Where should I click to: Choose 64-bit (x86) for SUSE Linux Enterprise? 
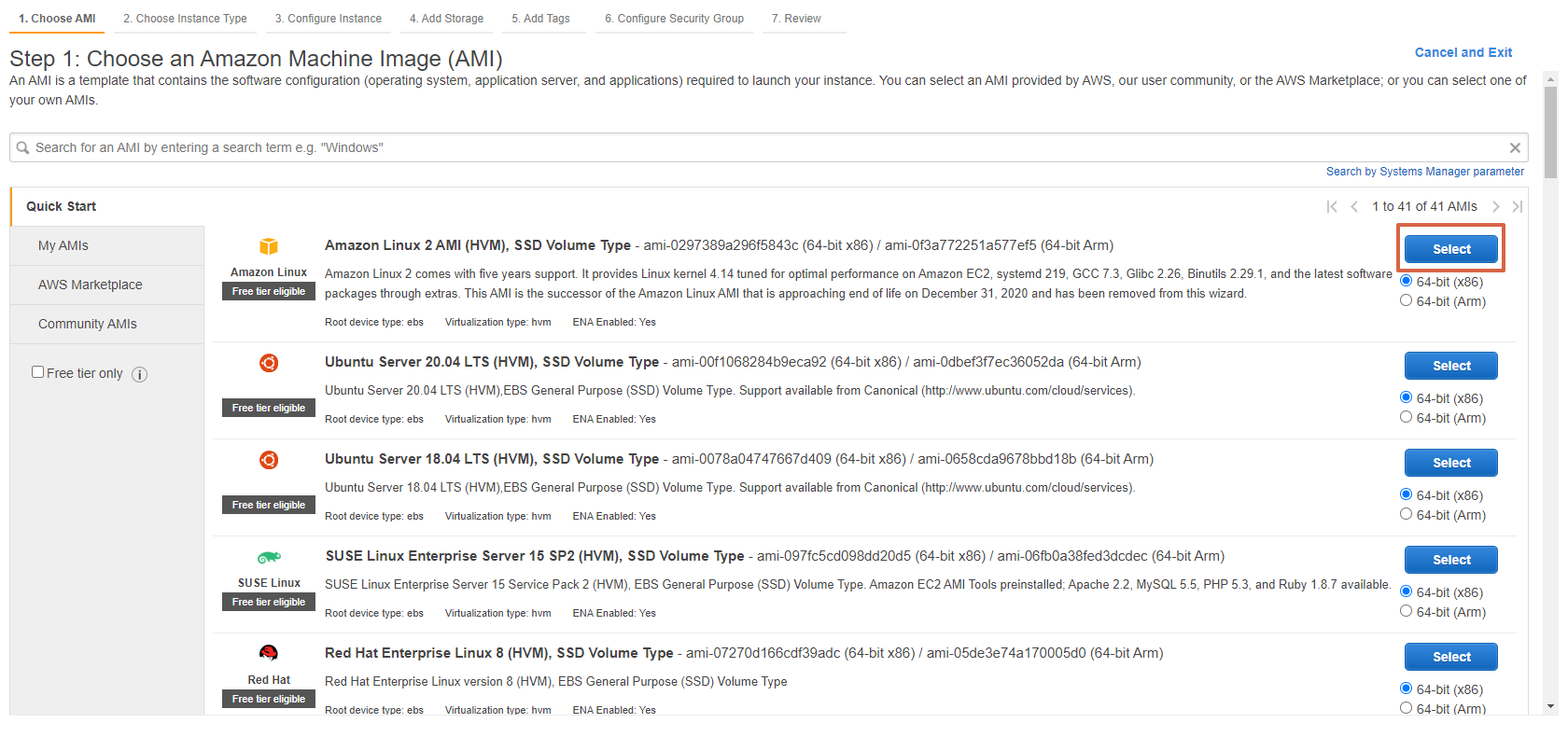click(1406, 591)
